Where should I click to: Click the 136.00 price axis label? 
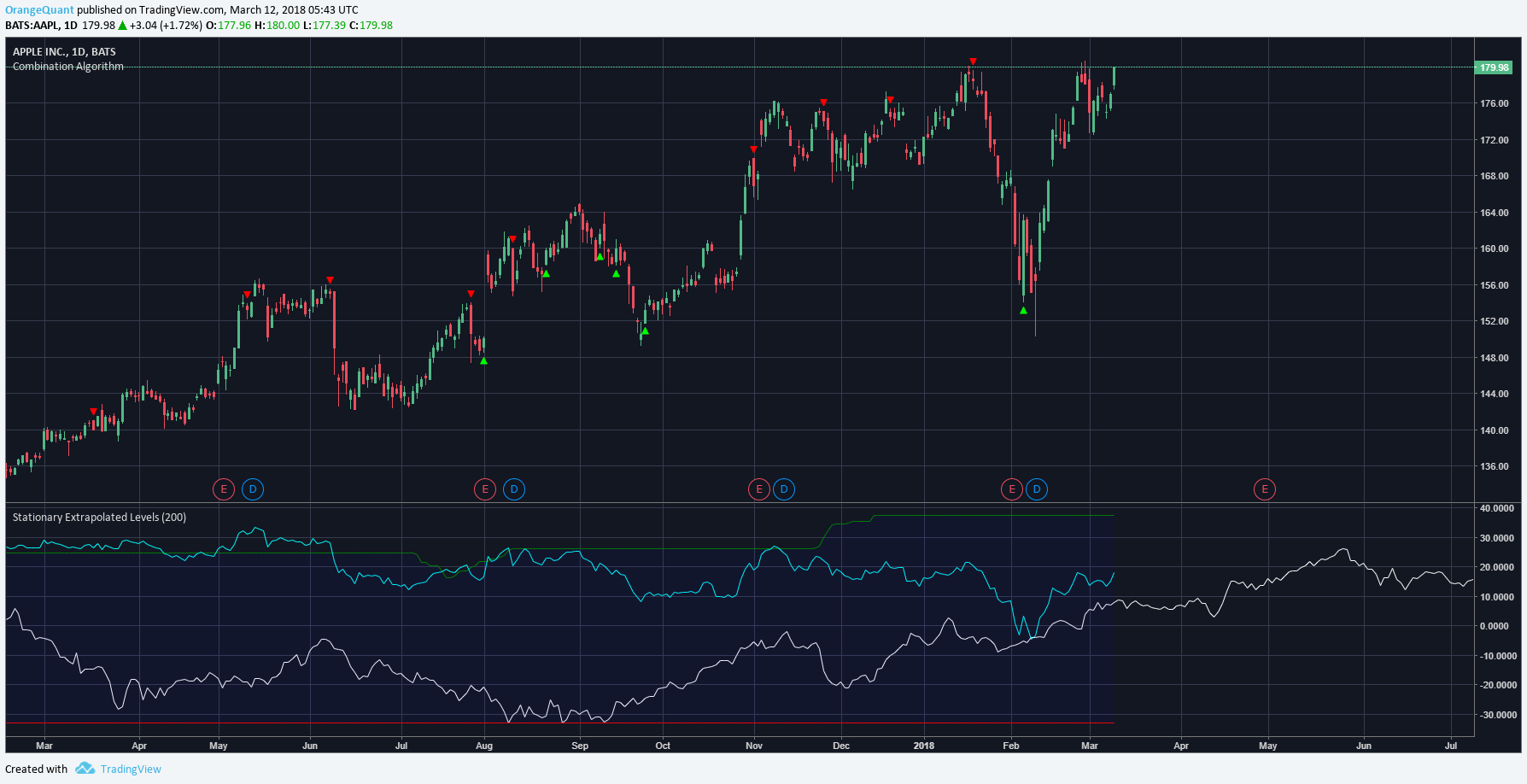point(1494,466)
